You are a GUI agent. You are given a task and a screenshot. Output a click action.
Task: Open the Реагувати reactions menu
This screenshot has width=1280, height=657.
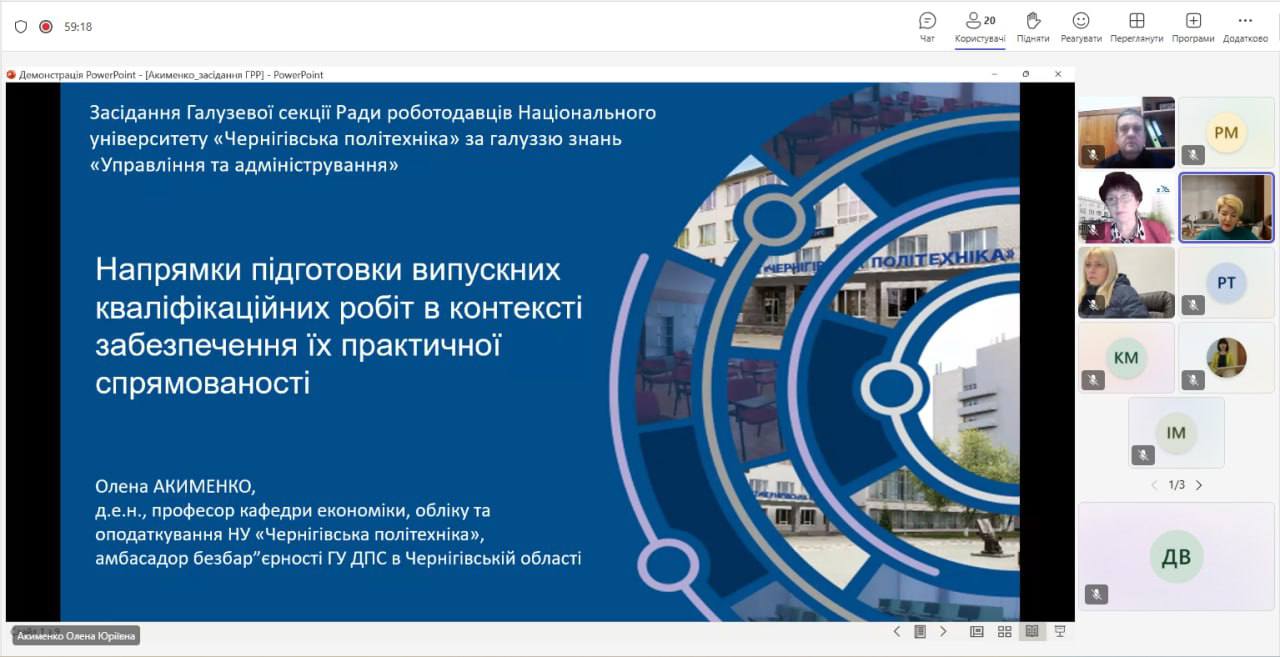(1081, 27)
